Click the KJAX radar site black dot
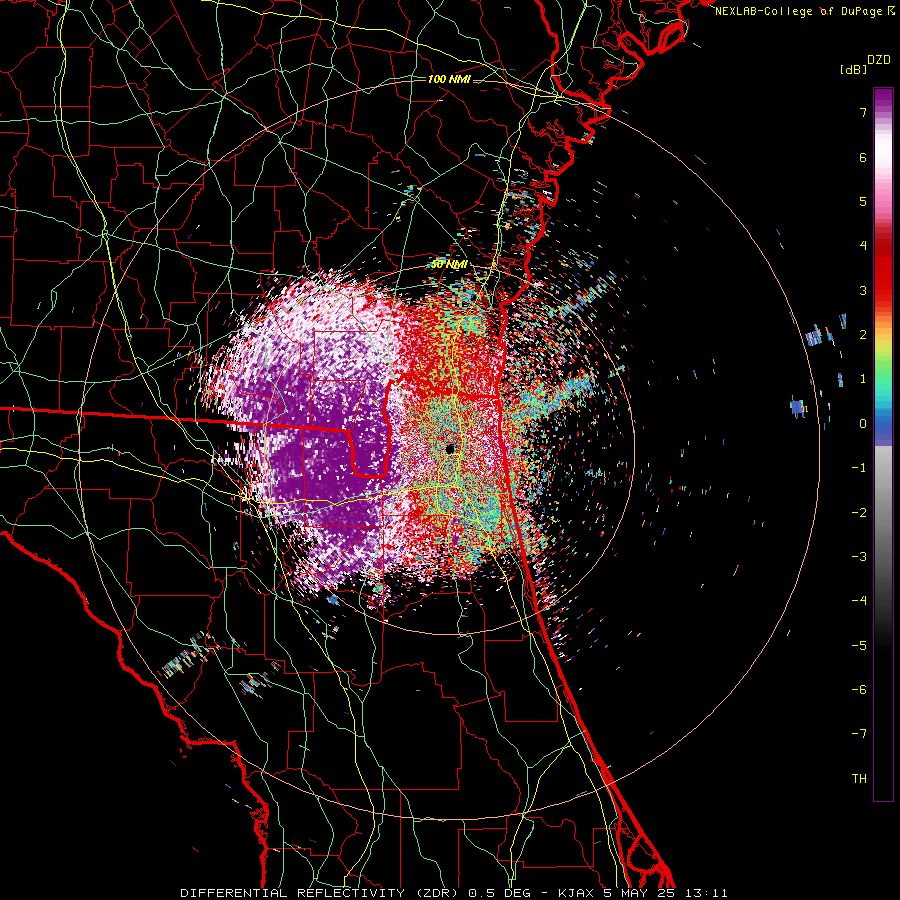The width and height of the screenshot is (900, 900). [x=451, y=448]
